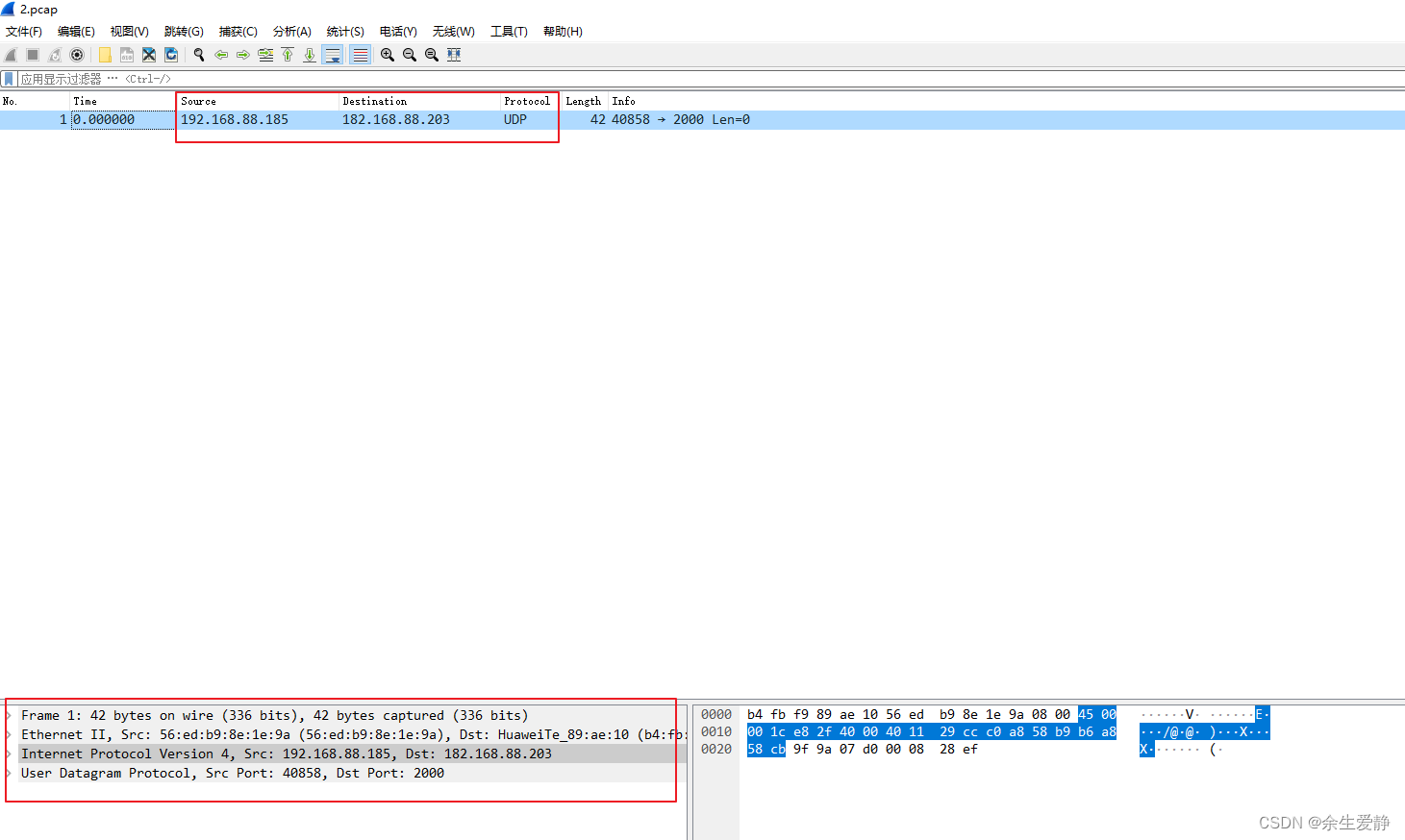
Task: Open the 文件(F) menu
Action: pyautogui.click(x=24, y=32)
